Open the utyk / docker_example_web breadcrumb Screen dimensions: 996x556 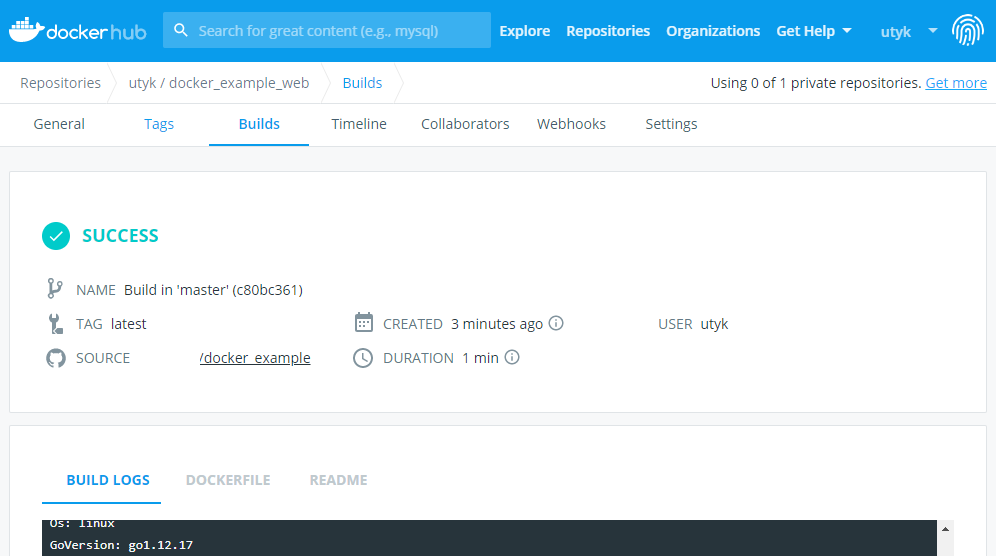219,83
